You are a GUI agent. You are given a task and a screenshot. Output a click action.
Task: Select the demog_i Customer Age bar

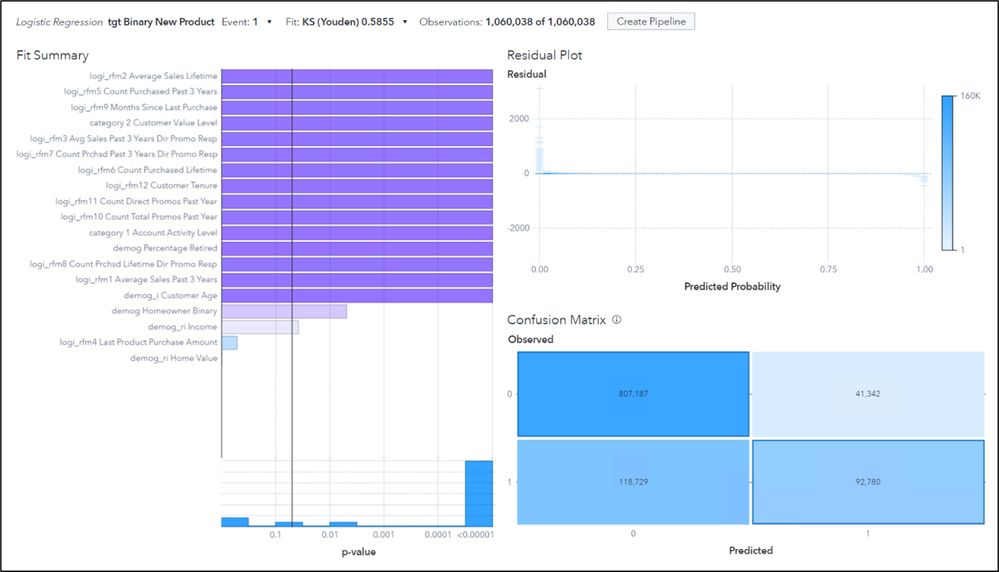click(x=356, y=296)
